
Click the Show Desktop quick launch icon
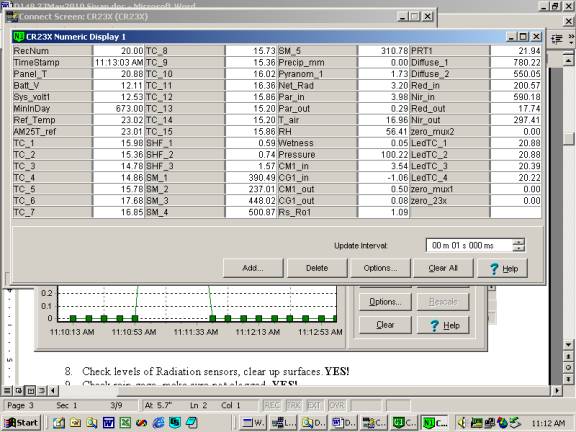[59, 423]
